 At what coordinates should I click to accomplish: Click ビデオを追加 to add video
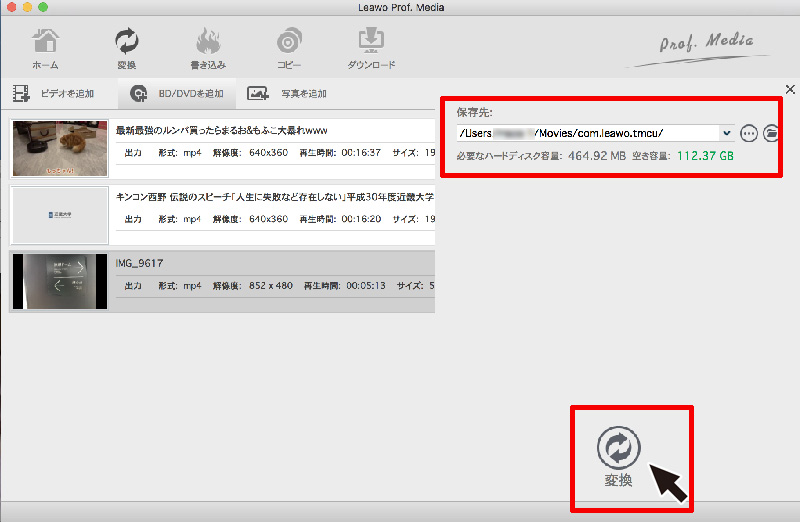click(x=54, y=93)
